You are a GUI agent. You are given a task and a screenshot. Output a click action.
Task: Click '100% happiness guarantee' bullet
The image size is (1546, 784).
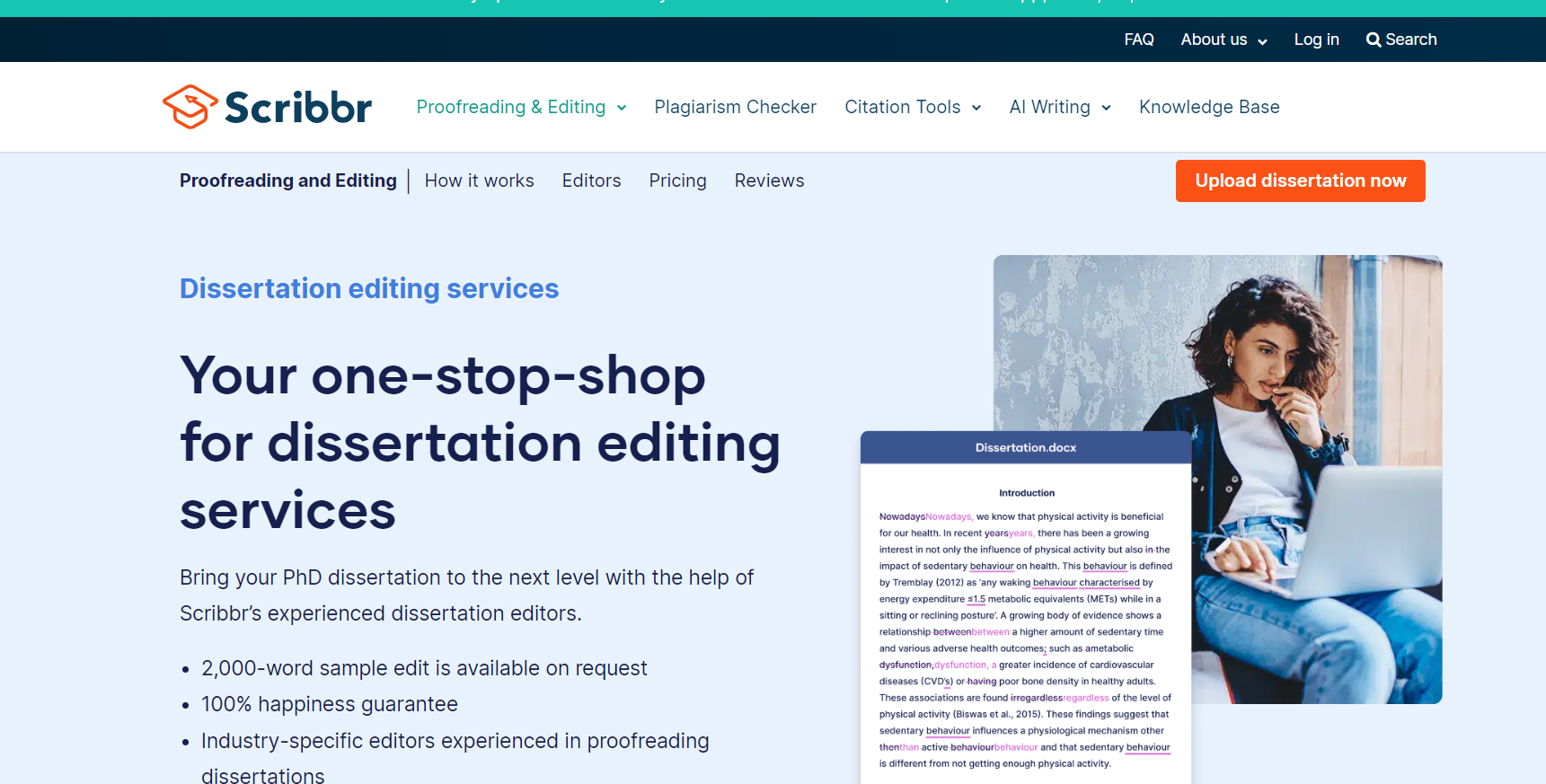[330, 704]
